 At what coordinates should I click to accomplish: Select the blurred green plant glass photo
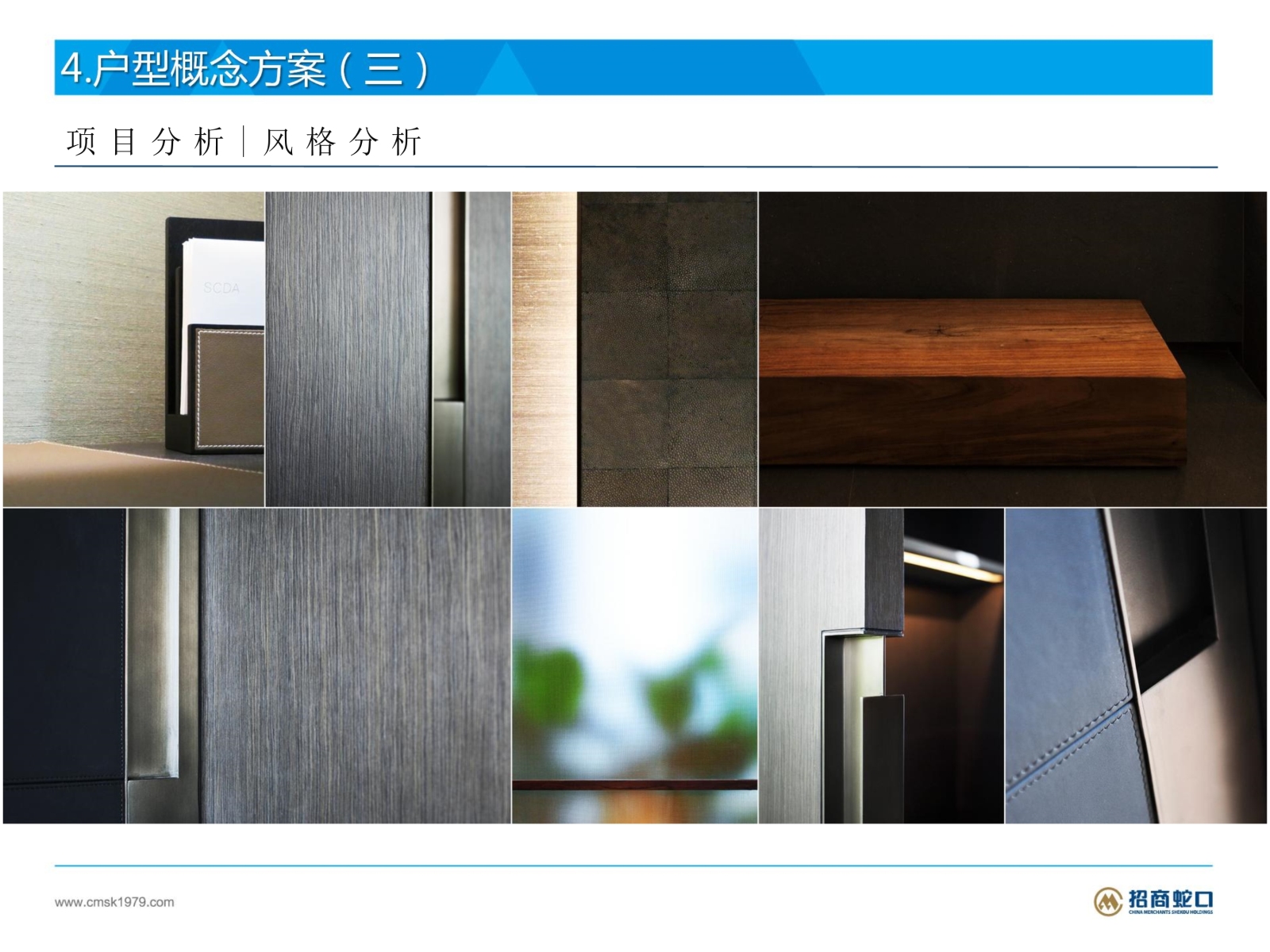[x=635, y=666]
